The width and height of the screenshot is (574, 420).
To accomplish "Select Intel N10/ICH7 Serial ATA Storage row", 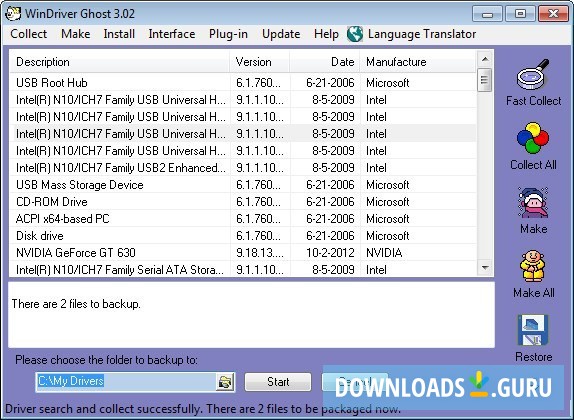I will (243, 270).
